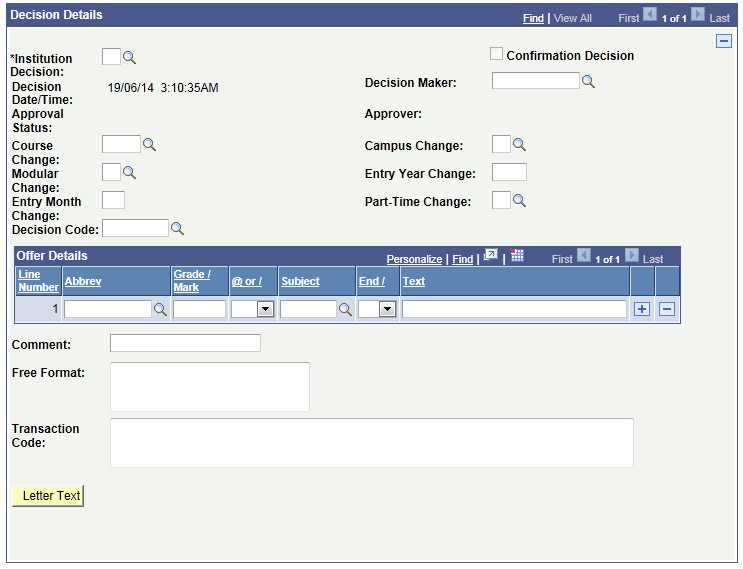The width and height of the screenshot is (743, 569).
Task: Go to previous Offer Details row arrow
Action: [x=583, y=256]
